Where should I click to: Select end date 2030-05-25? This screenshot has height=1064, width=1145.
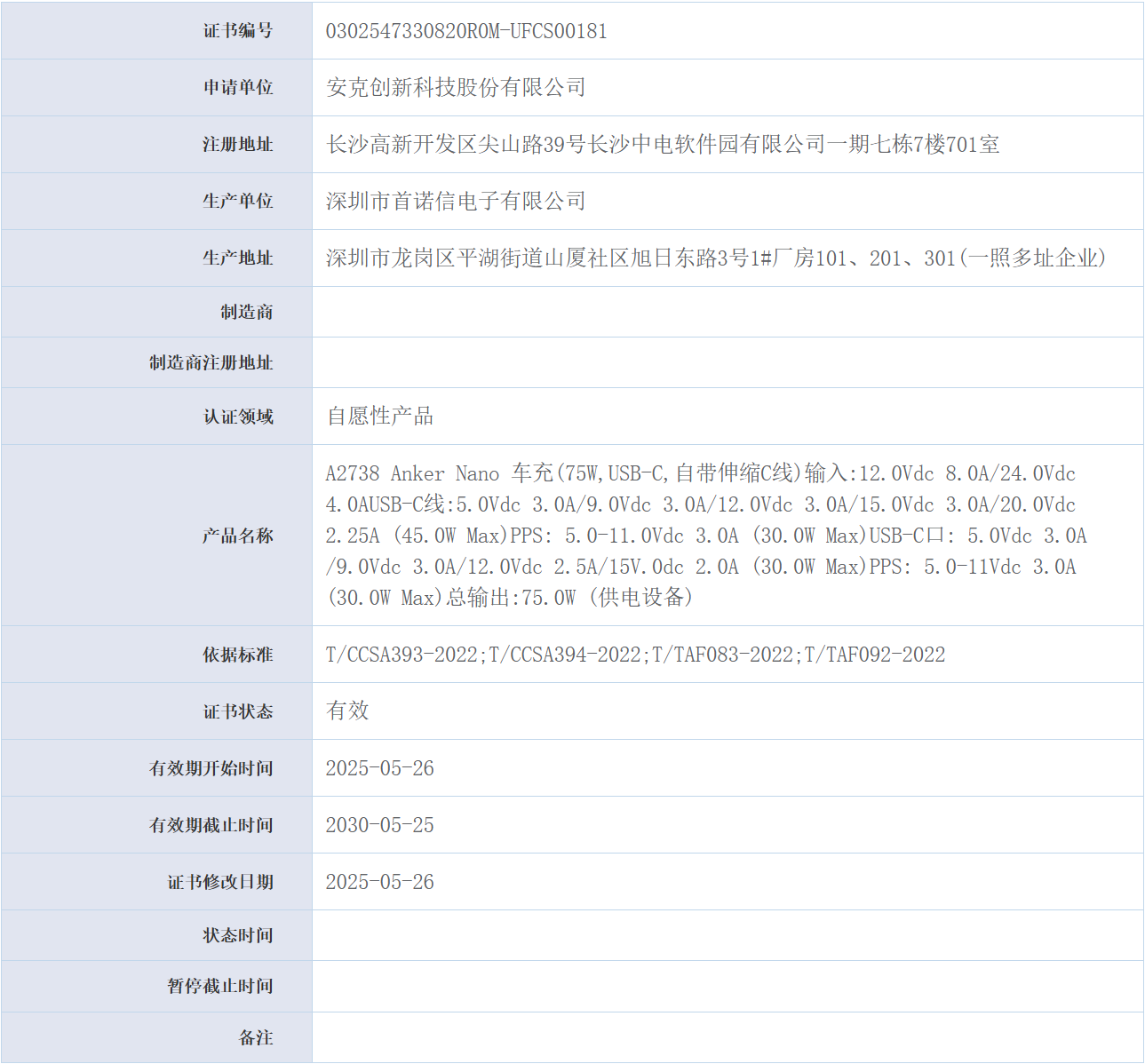click(379, 825)
